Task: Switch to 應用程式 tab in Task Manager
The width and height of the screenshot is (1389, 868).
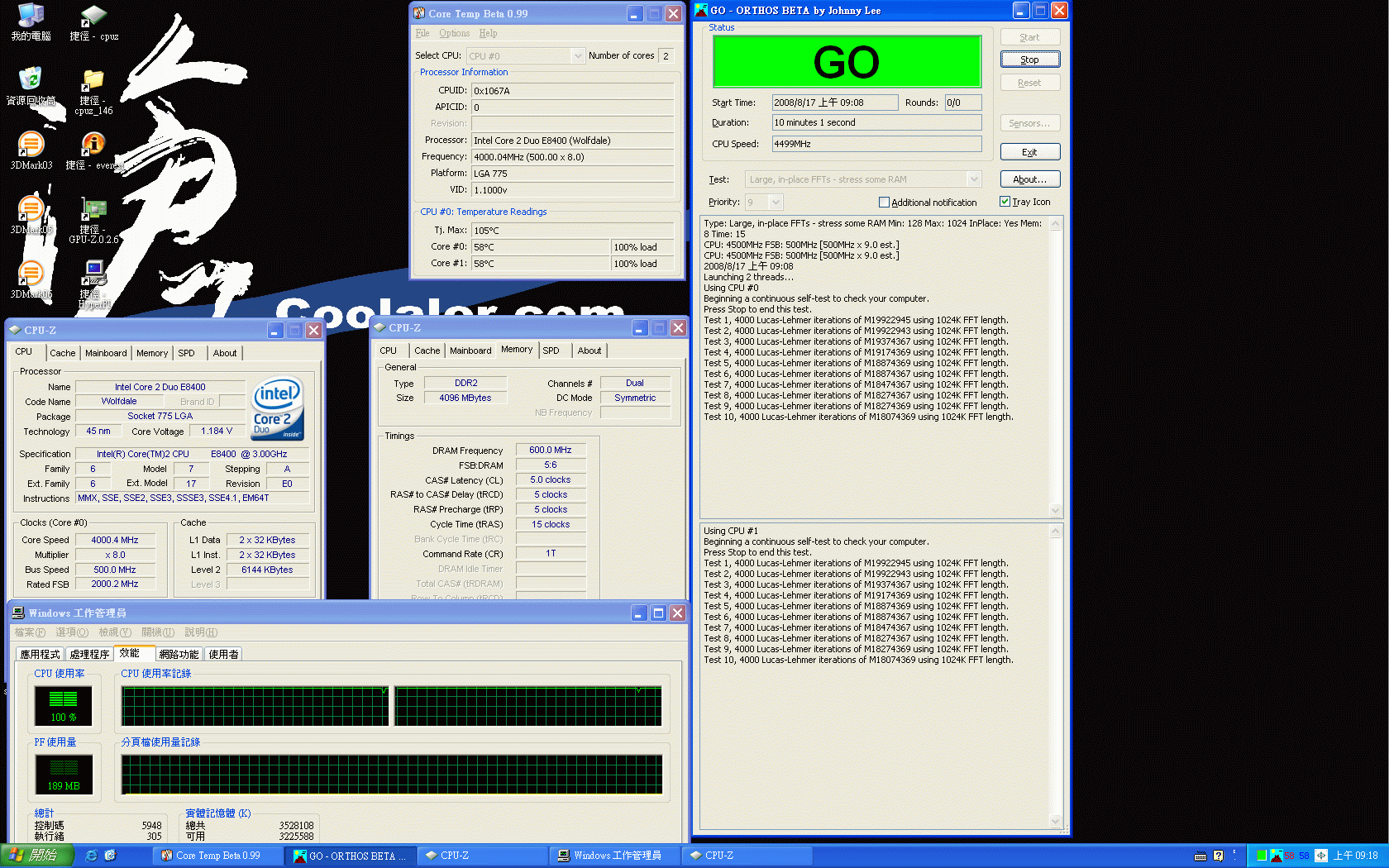Action: tap(40, 654)
